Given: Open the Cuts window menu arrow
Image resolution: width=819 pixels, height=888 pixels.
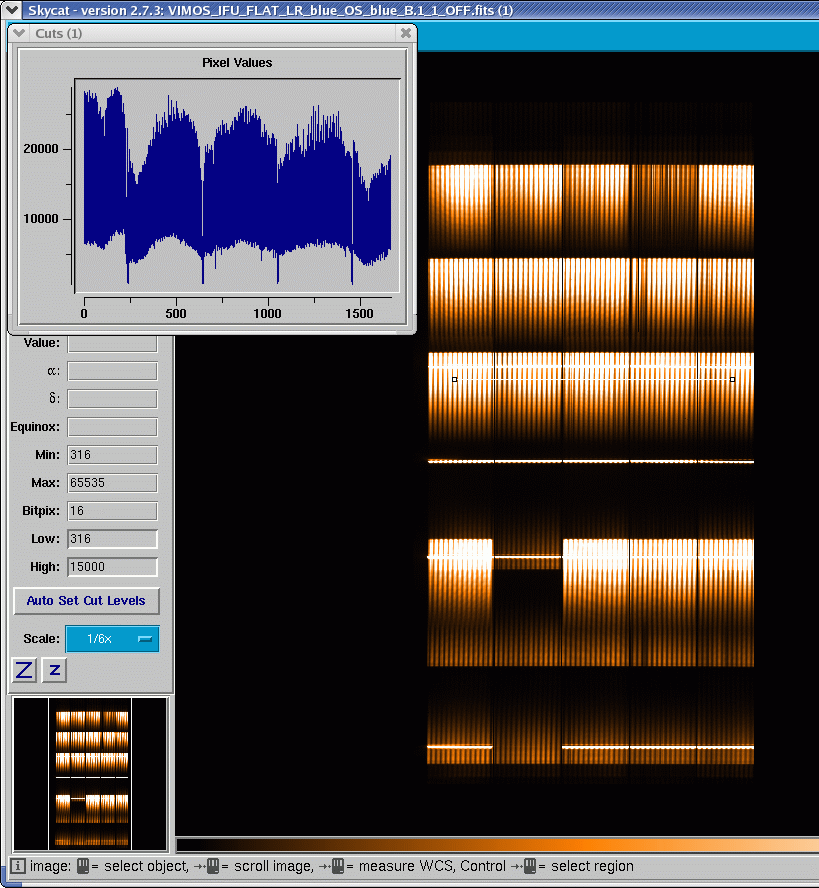Looking at the screenshot, I should (19, 33).
